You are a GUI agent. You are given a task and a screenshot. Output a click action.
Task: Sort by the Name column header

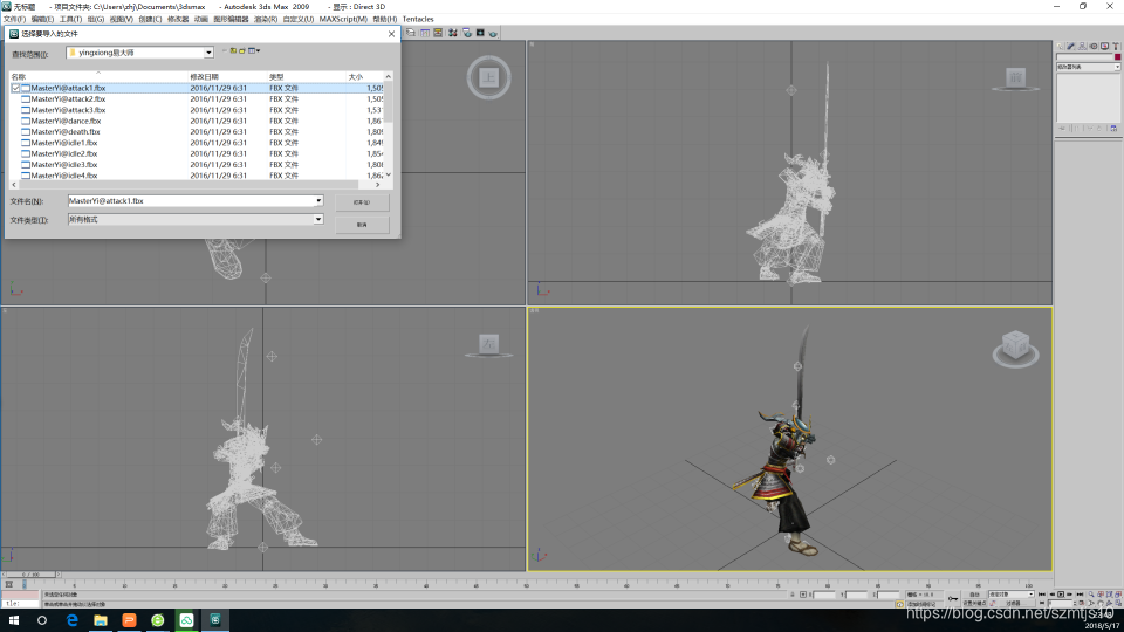tap(98, 77)
